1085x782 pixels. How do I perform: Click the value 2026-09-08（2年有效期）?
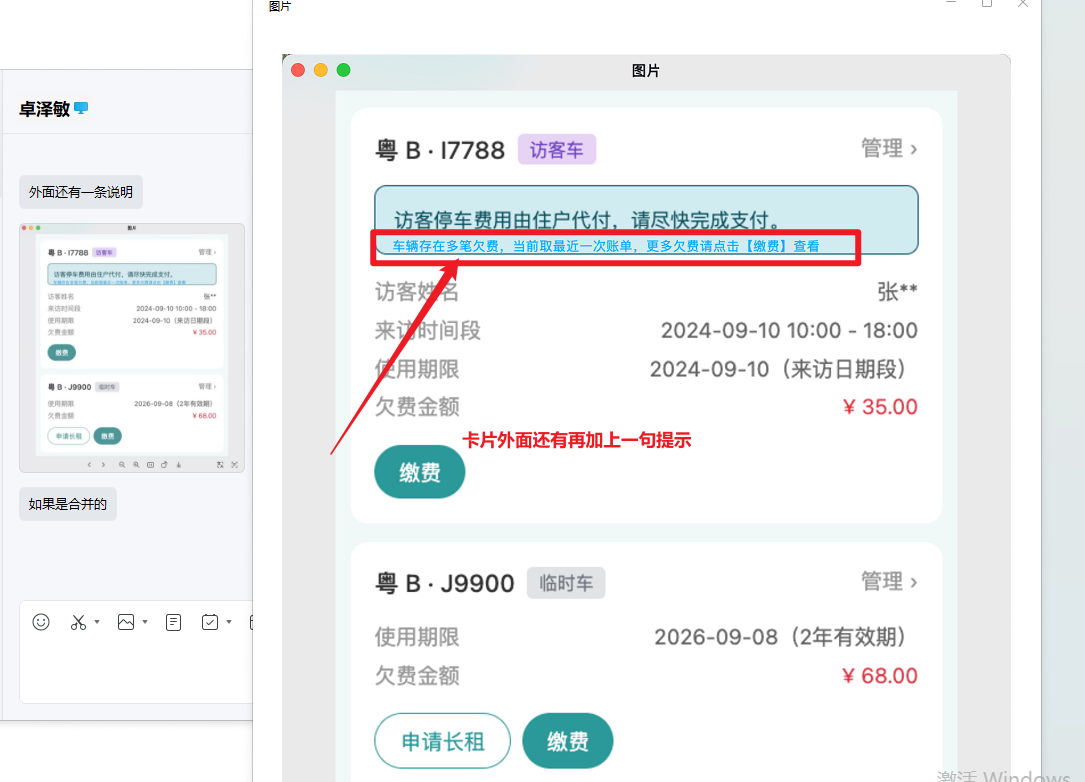[x=780, y=637]
